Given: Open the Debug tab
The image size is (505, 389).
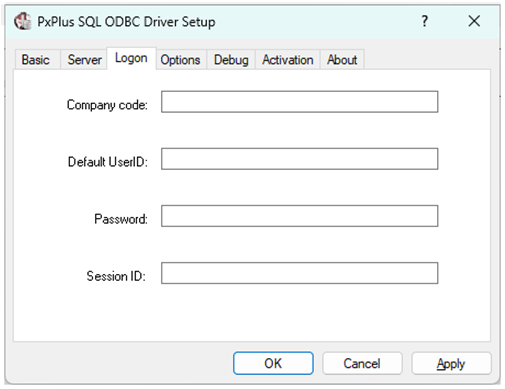Looking at the screenshot, I should (x=231, y=60).
